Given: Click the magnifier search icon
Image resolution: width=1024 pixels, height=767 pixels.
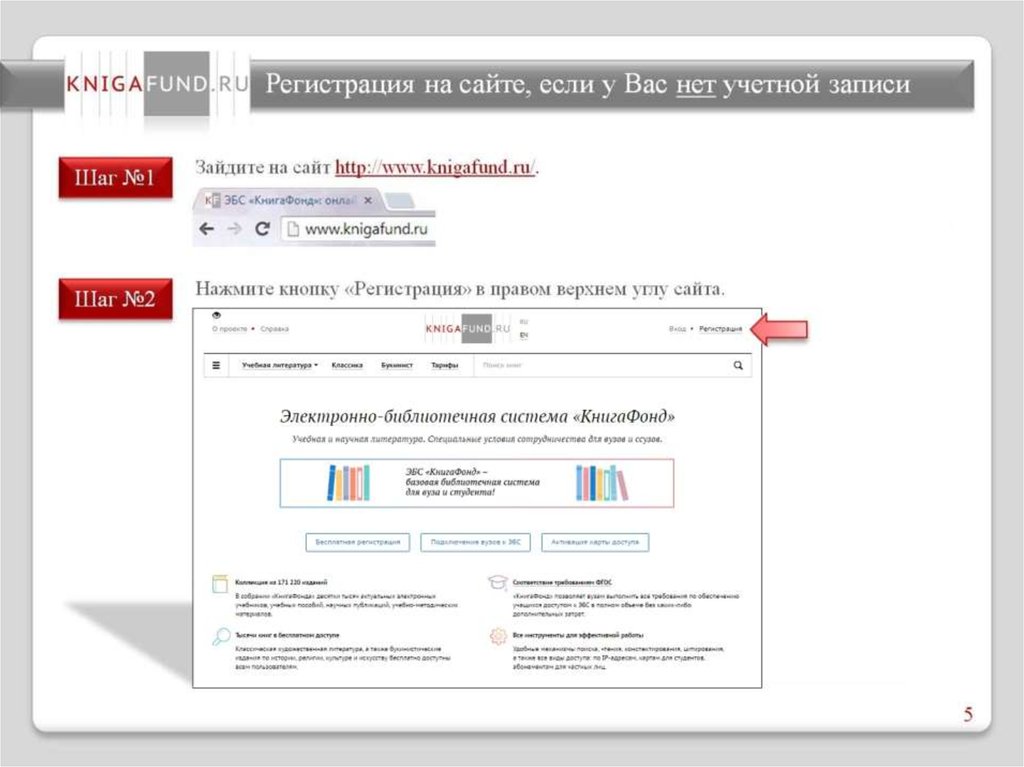Looking at the screenshot, I should coord(738,365).
